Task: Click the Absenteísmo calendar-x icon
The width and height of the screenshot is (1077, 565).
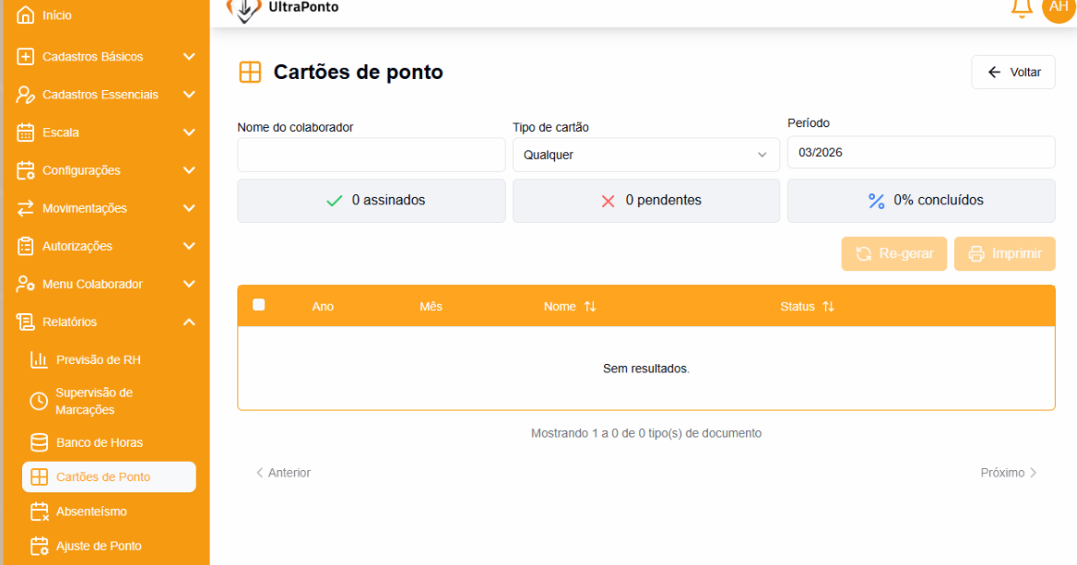Action: [x=39, y=511]
